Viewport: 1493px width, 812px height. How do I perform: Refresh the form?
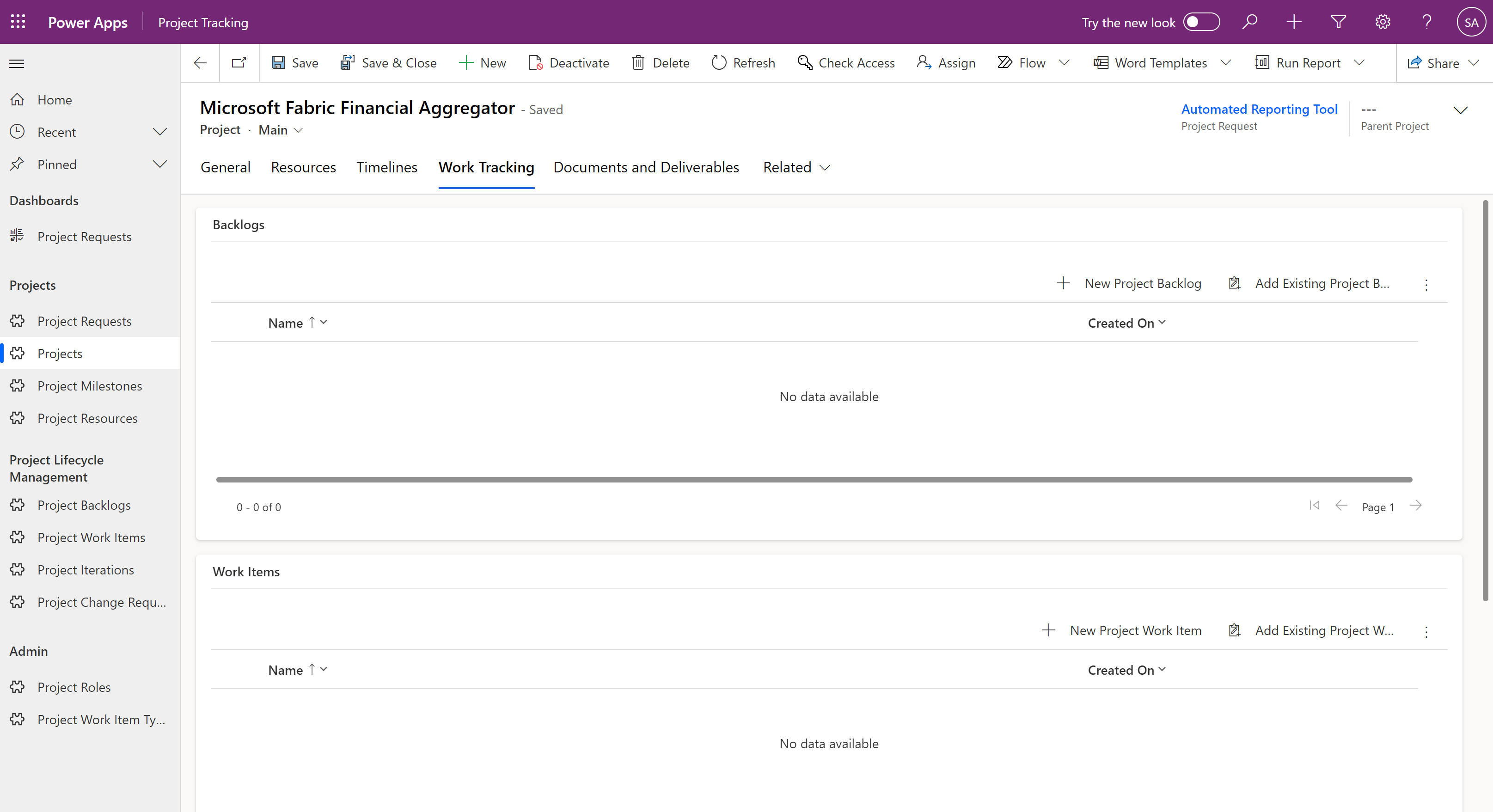pyautogui.click(x=743, y=62)
